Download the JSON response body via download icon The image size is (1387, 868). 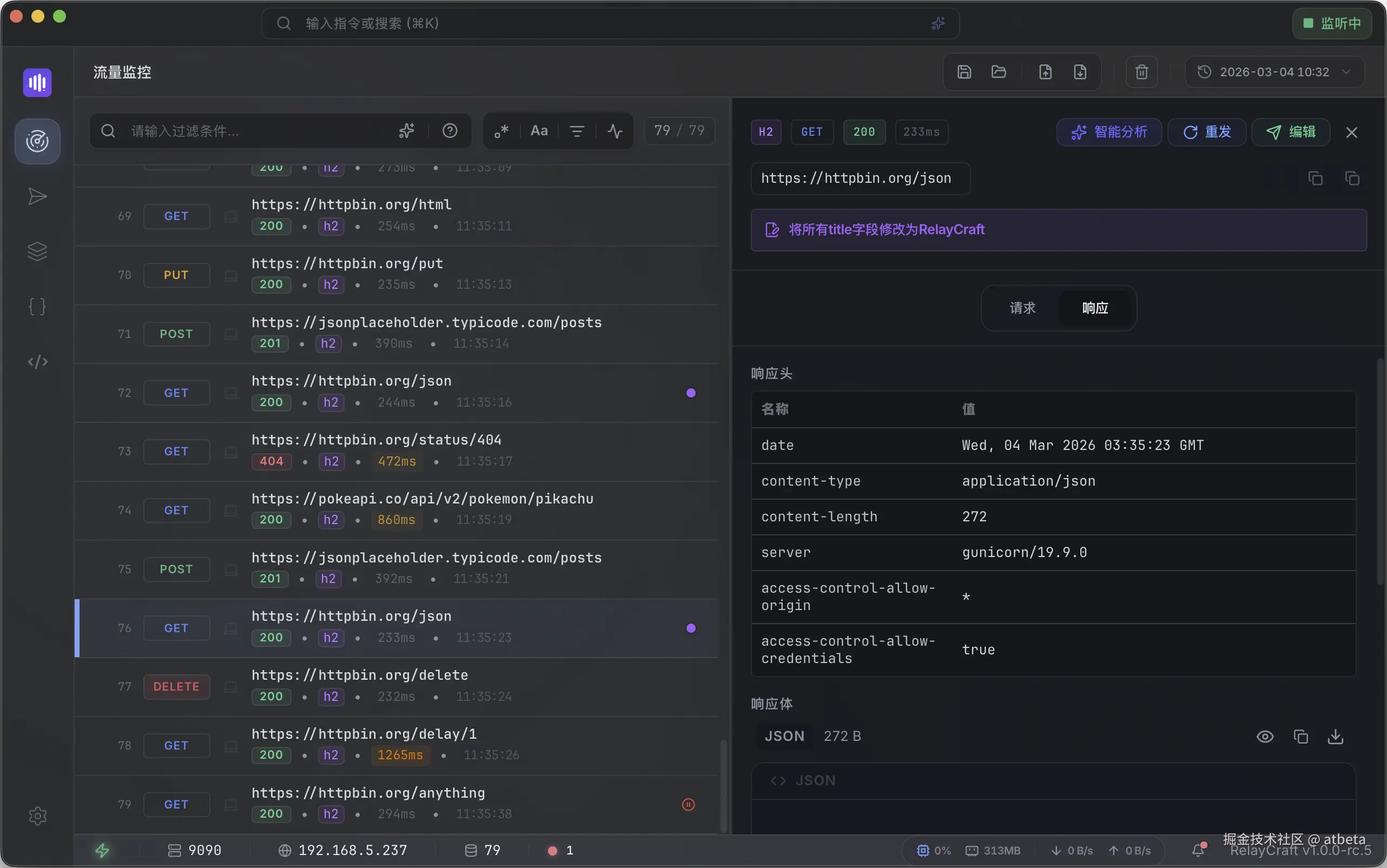1336,736
